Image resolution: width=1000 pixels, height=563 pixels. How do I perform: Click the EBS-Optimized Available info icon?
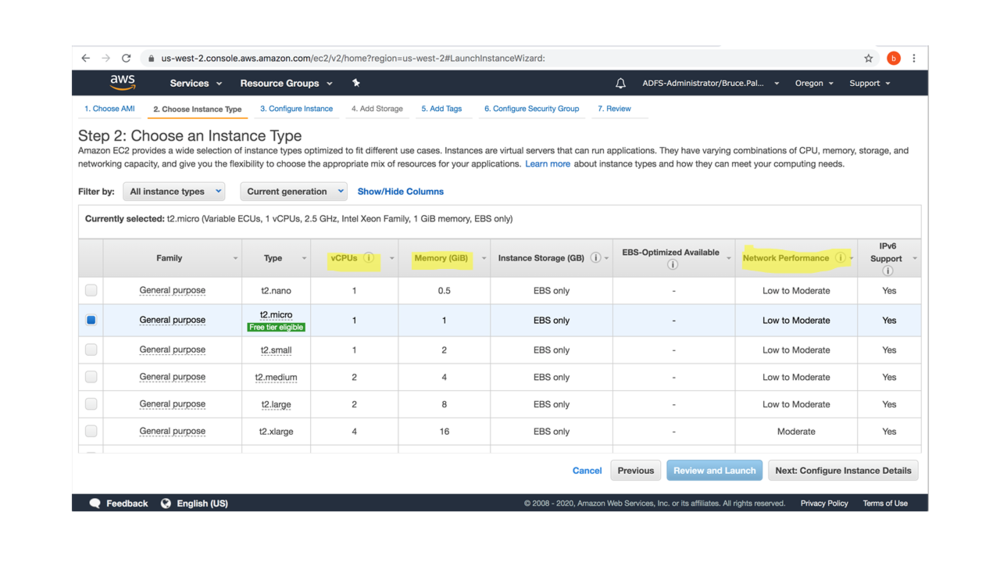[x=672, y=265]
